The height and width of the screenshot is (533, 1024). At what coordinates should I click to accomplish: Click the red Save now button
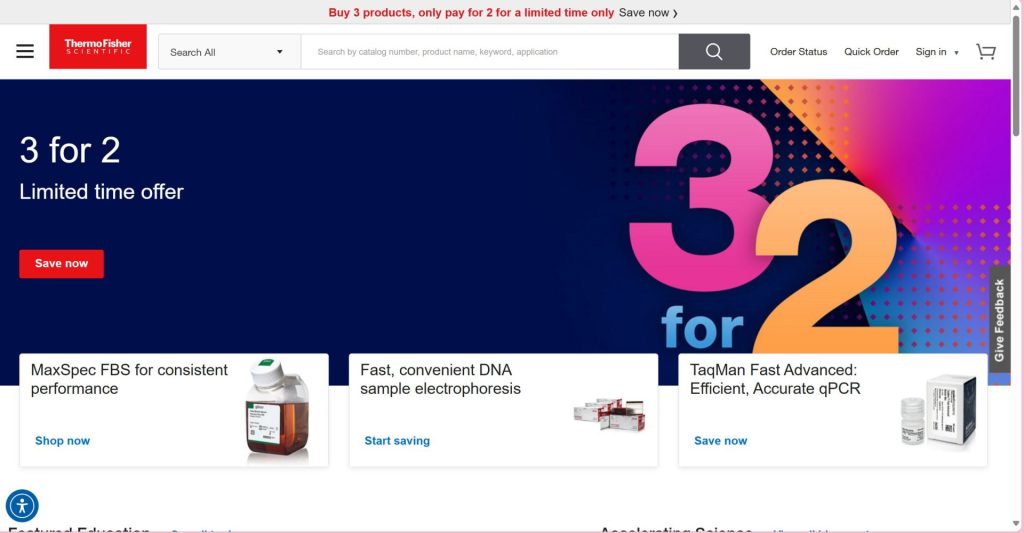coord(61,264)
